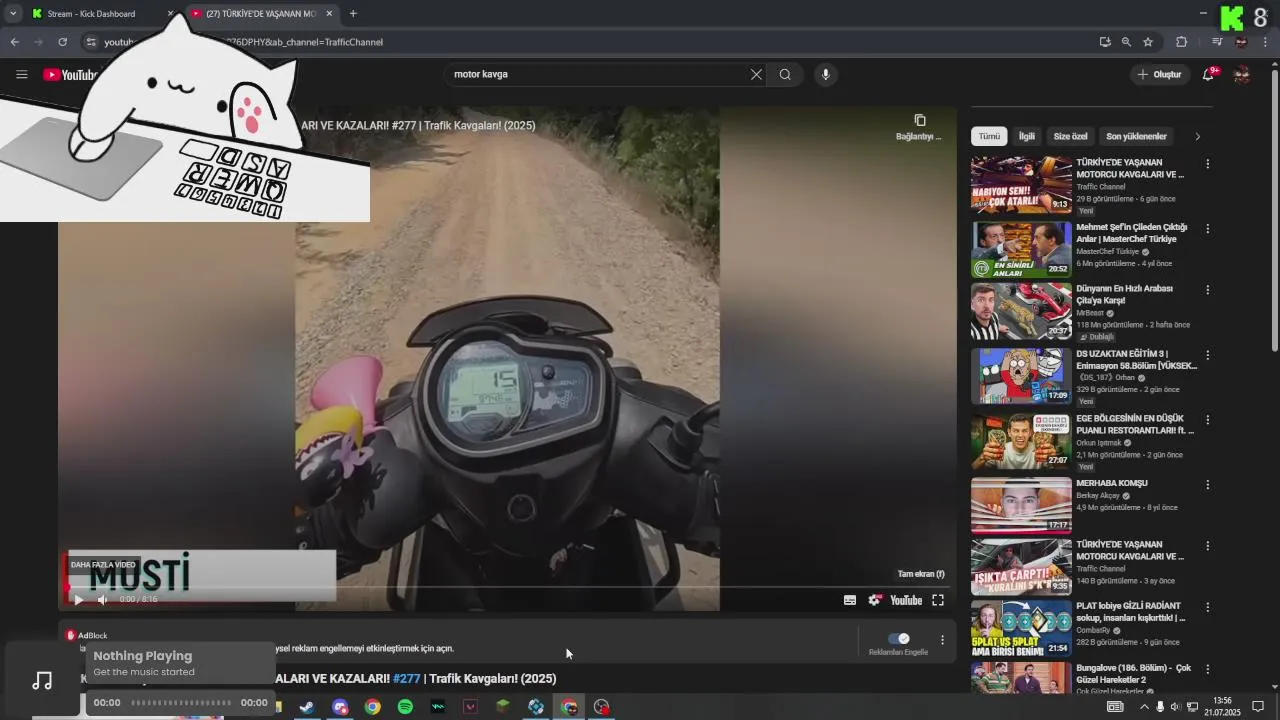Open options for PLAT lobiye video
1280x720 pixels.
click(x=1207, y=608)
